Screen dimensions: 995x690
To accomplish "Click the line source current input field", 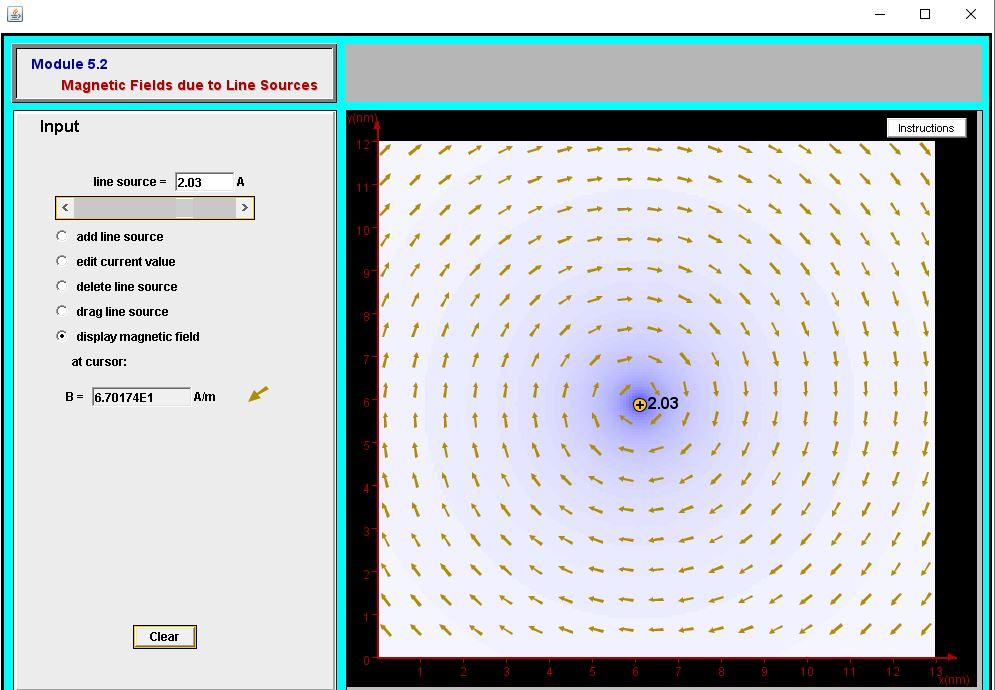I will [204, 182].
